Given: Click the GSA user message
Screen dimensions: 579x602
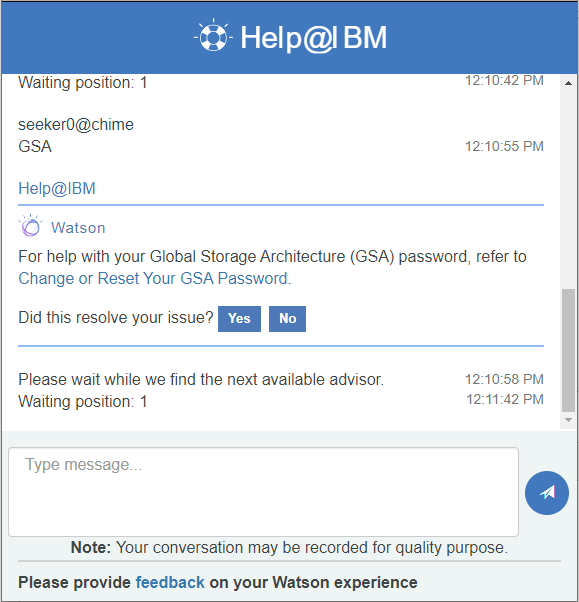Looking at the screenshot, I should (35, 146).
